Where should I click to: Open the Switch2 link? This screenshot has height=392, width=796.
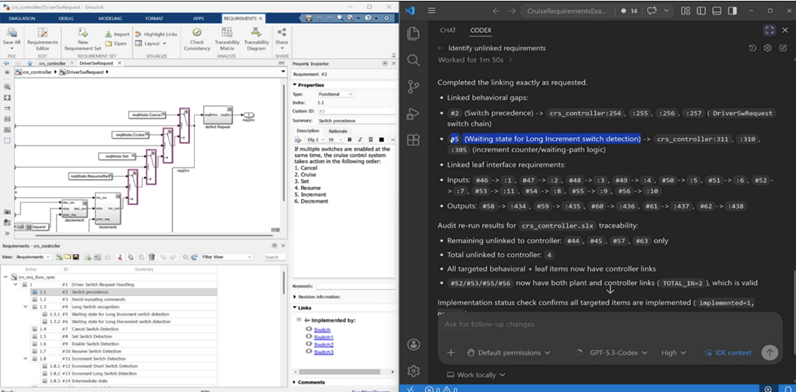[x=324, y=345]
